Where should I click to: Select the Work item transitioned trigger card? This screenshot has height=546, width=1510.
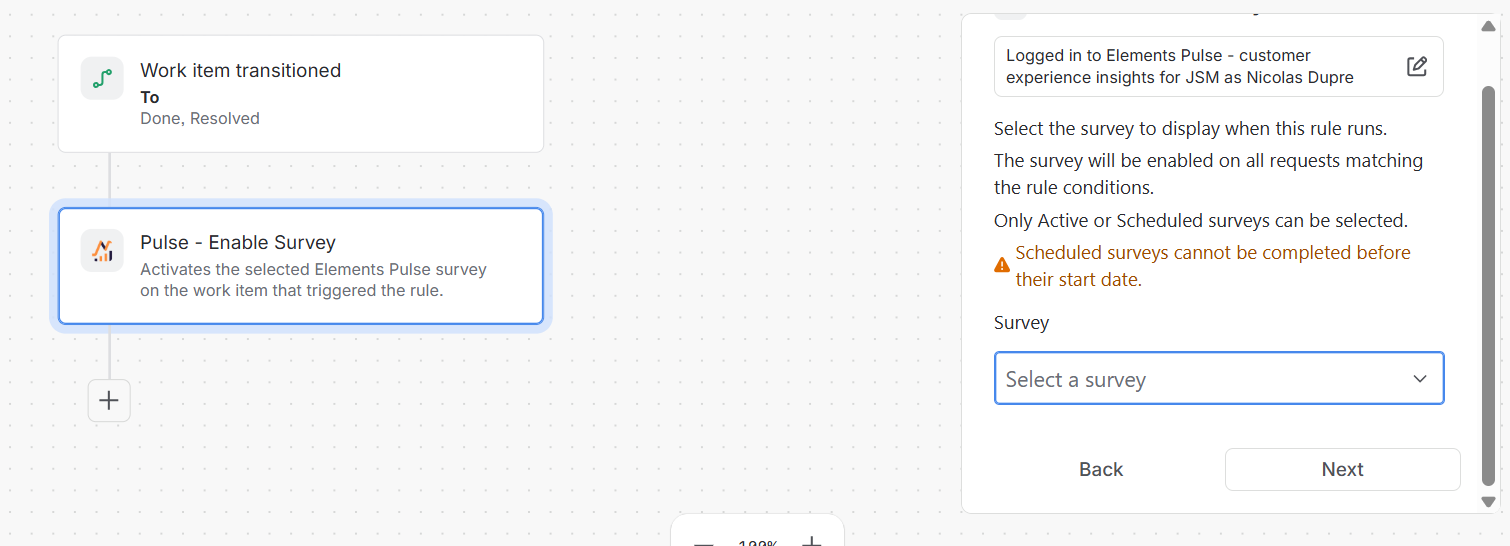[301, 94]
